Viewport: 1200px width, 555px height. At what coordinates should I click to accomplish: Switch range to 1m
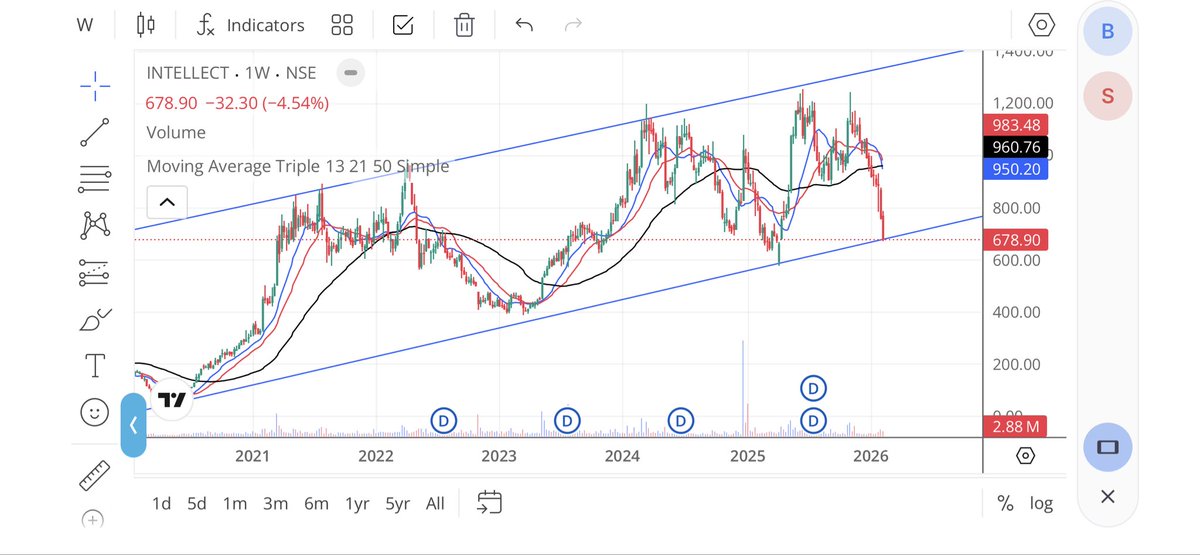coord(234,503)
